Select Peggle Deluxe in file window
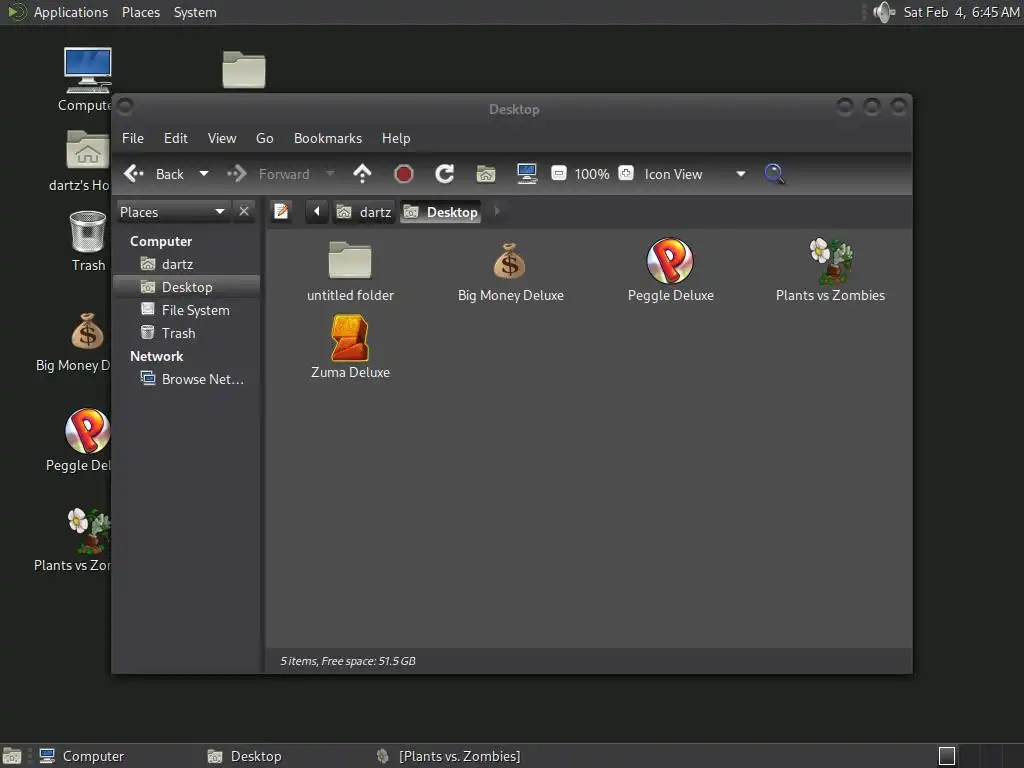 point(670,270)
